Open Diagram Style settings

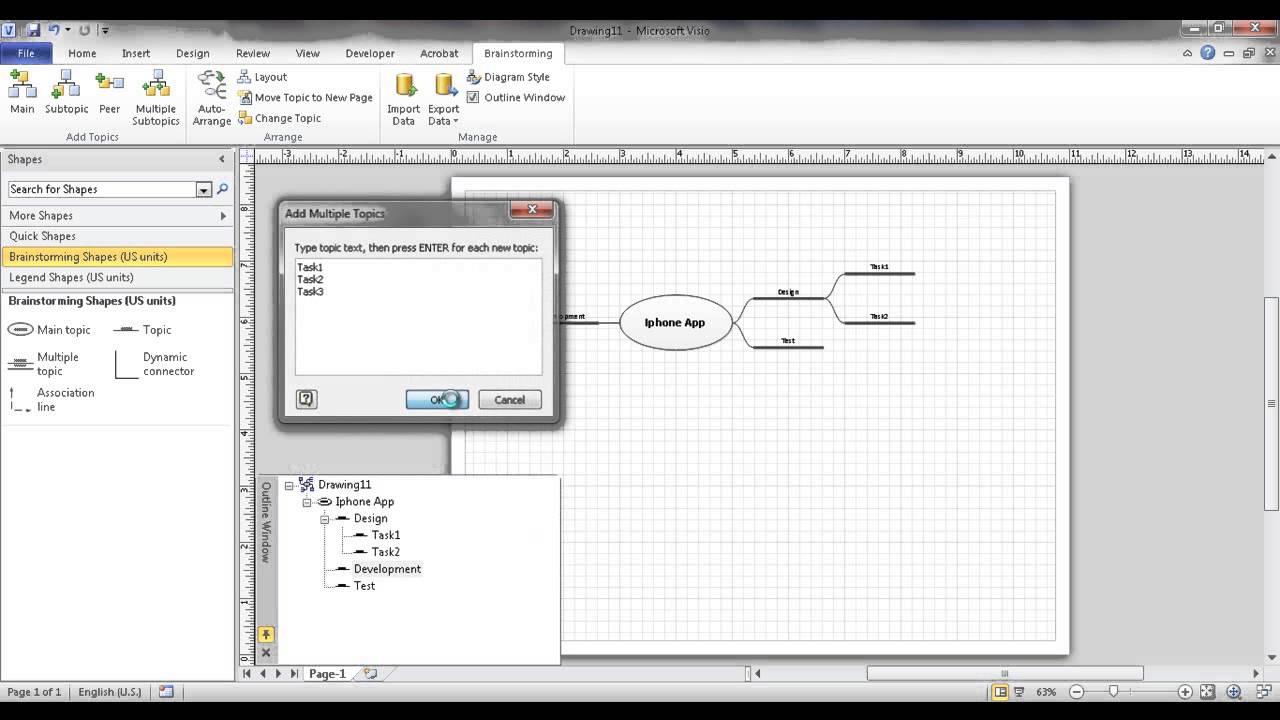click(508, 77)
